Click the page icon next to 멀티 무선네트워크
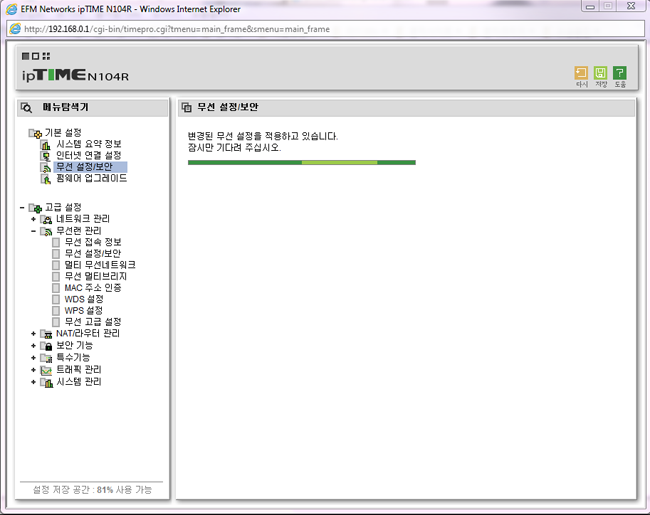The width and height of the screenshot is (650, 515). pos(56,265)
